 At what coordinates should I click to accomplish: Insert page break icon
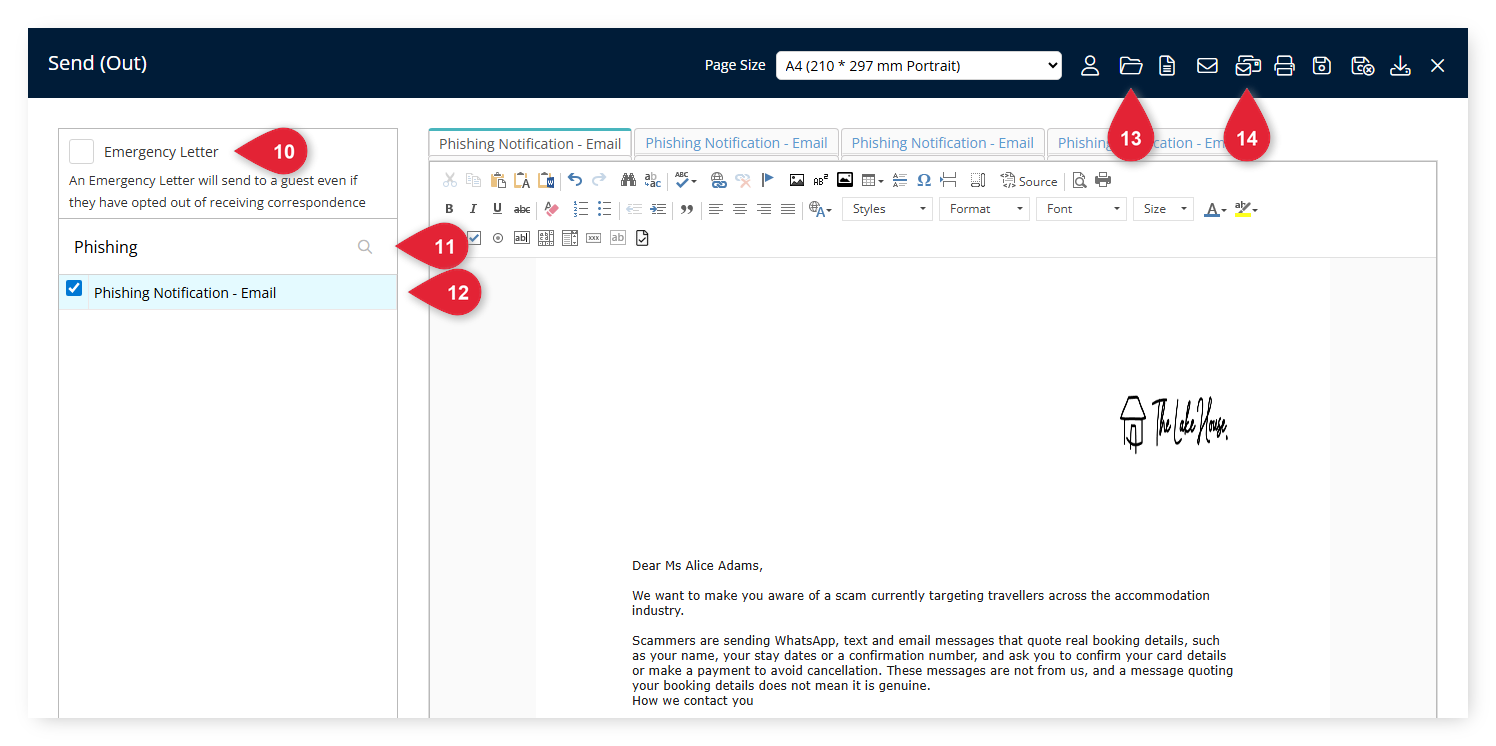click(949, 180)
